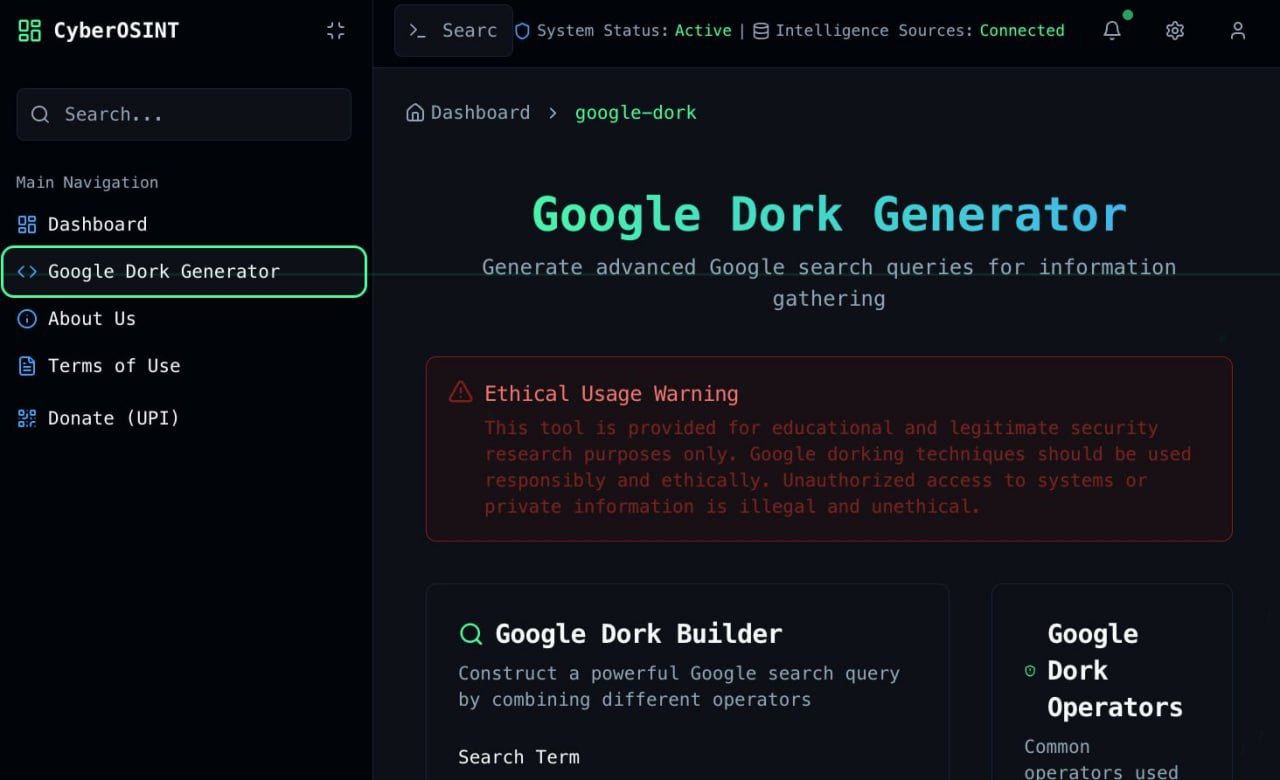Click the 'Construct a powerful Google search query' description
Screen dimensions: 1280x780
[x=679, y=686]
